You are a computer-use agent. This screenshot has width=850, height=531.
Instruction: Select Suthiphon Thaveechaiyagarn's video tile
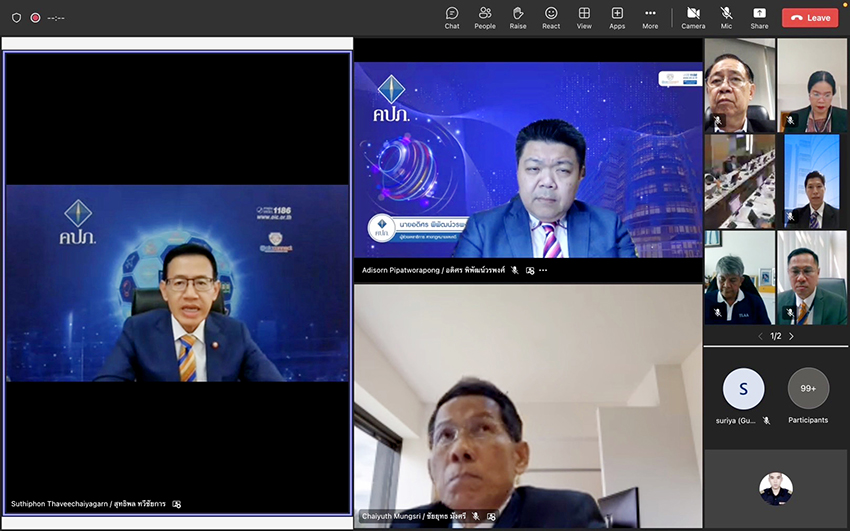click(x=177, y=282)
